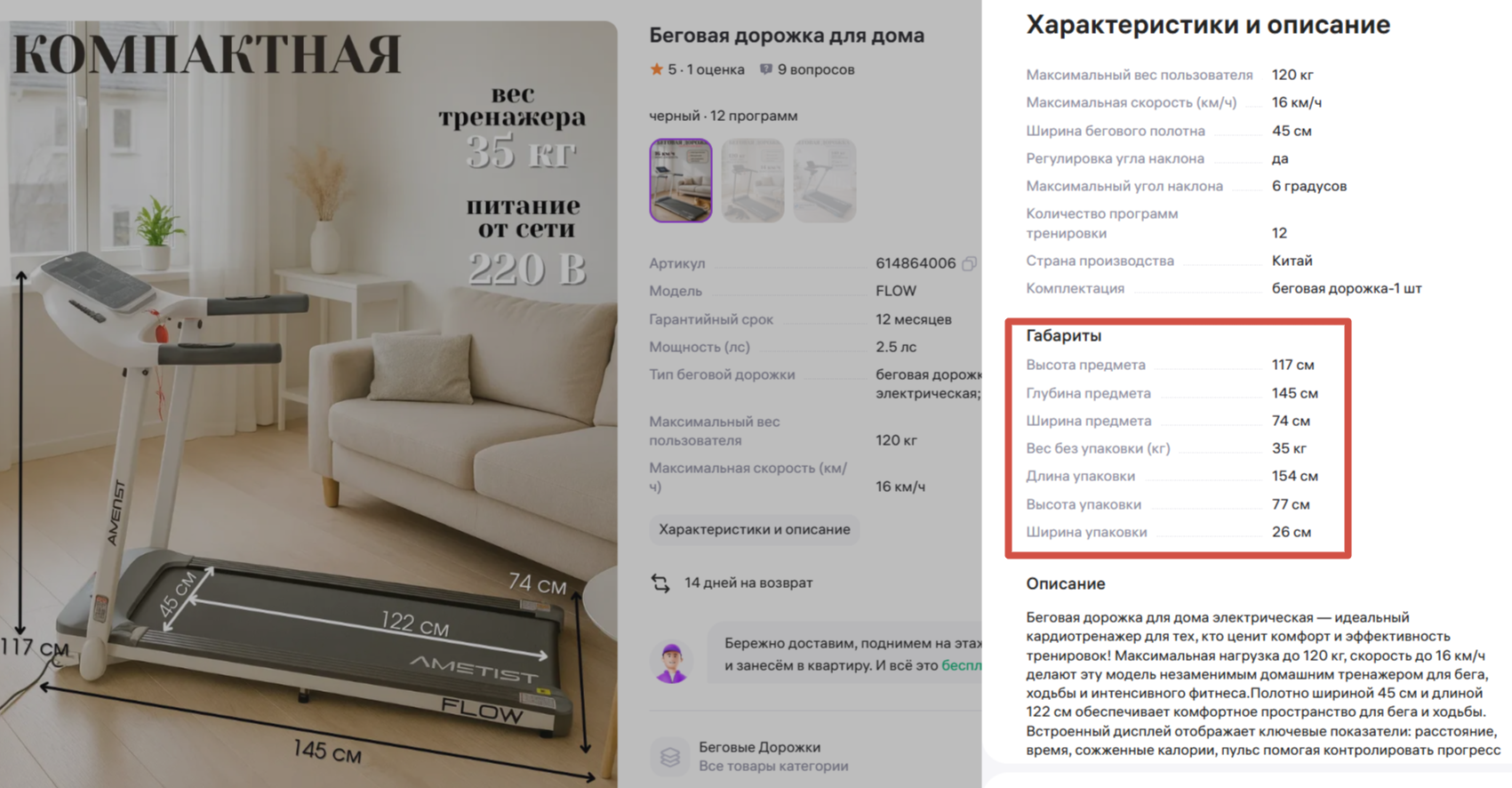Click the 14 дней на возврат text
Viewport: 1512px width, 788px height.
748,583
